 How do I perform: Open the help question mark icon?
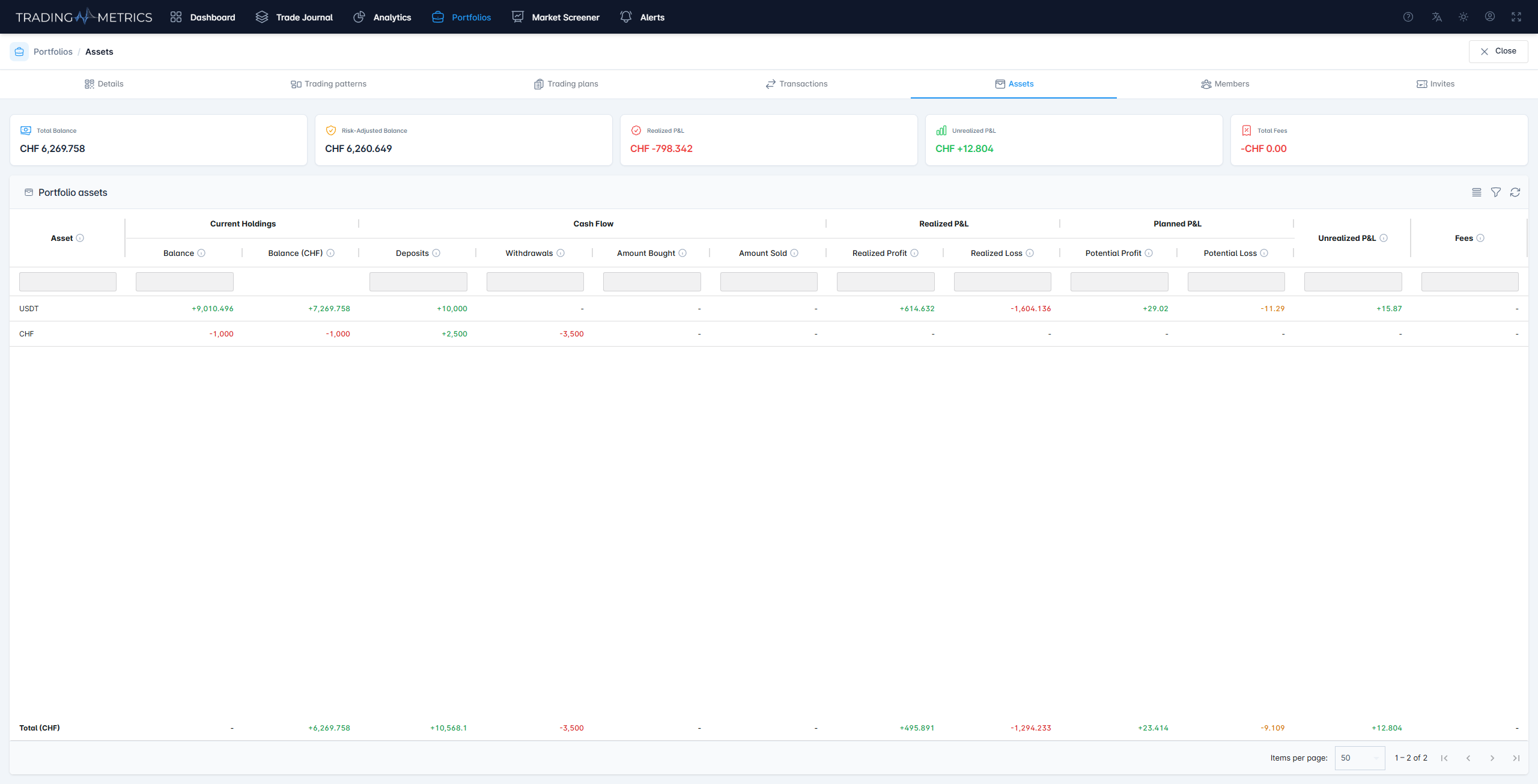pyautogui.click(x=1408, y=17)
